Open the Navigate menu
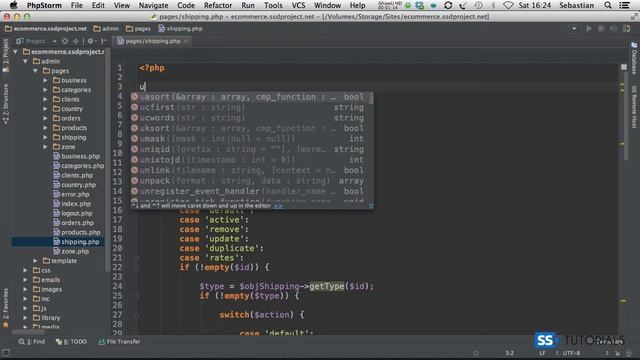The height and width of the screenshot is (360, 640). 153,5
